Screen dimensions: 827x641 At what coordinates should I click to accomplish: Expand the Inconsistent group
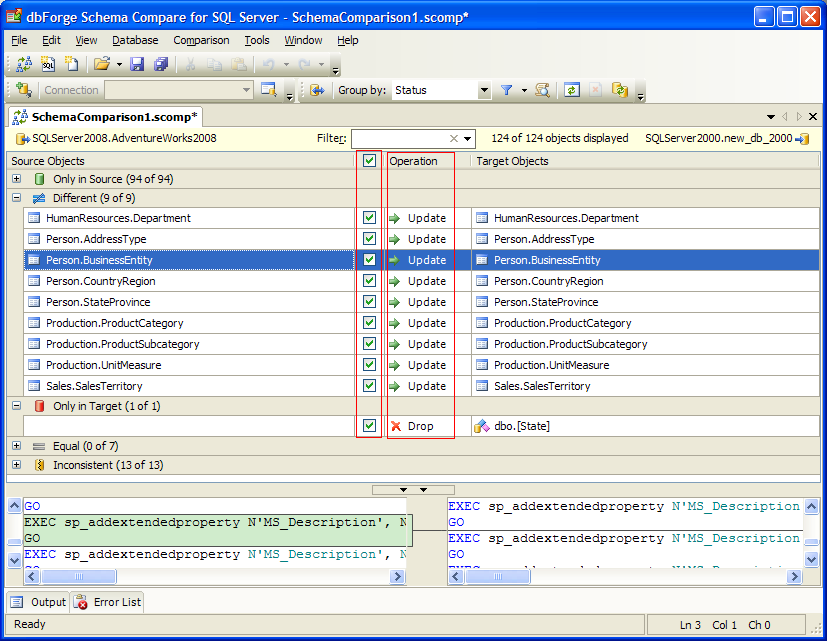click(17, 465)
